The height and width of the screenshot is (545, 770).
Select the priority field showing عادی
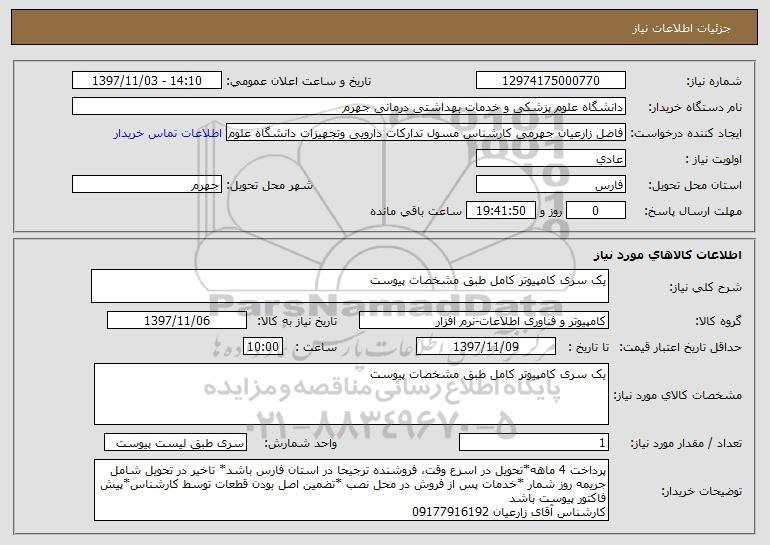[550, 159]
